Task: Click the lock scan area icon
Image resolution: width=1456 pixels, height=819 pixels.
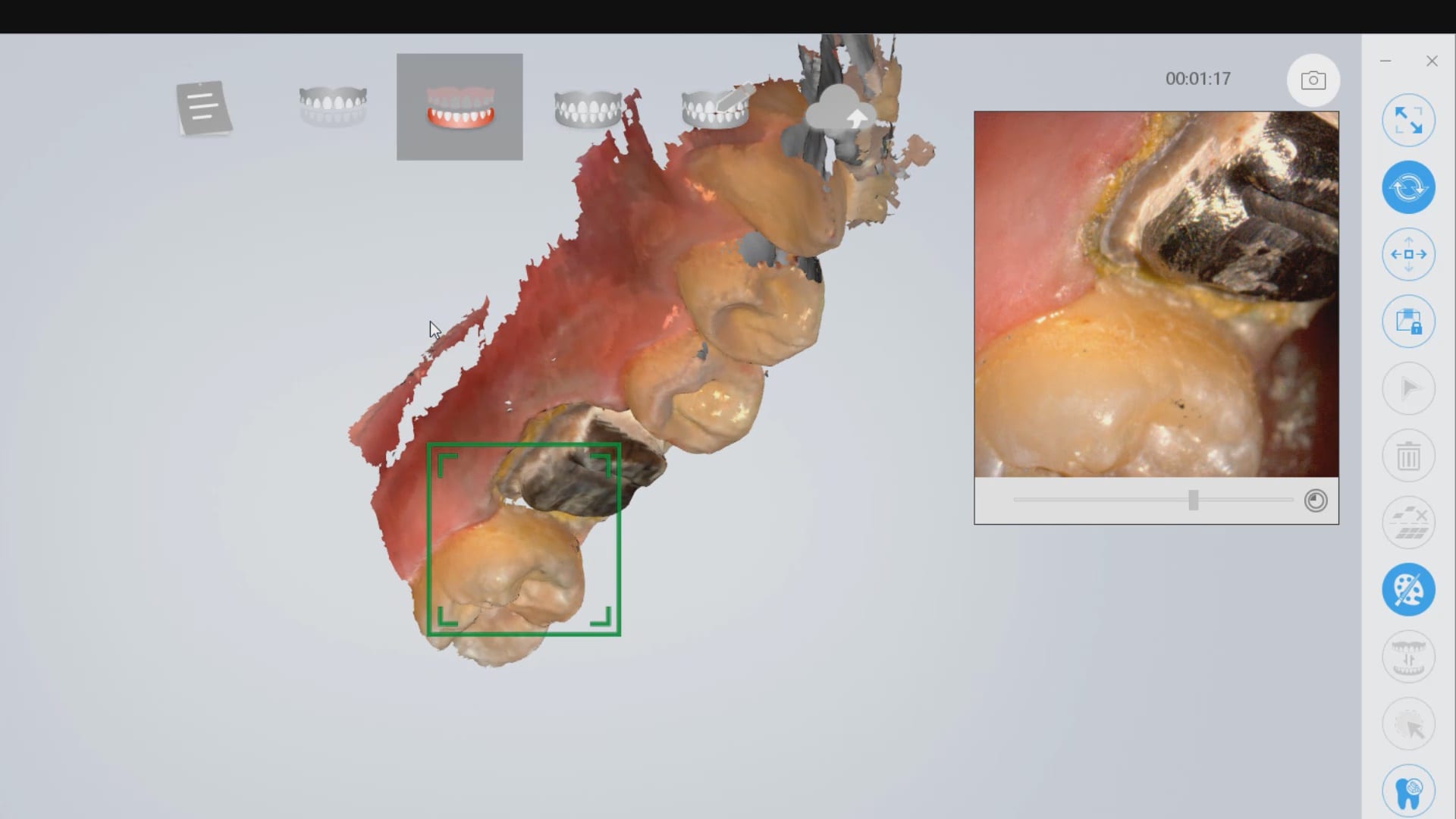Action: pos(1408,322)
